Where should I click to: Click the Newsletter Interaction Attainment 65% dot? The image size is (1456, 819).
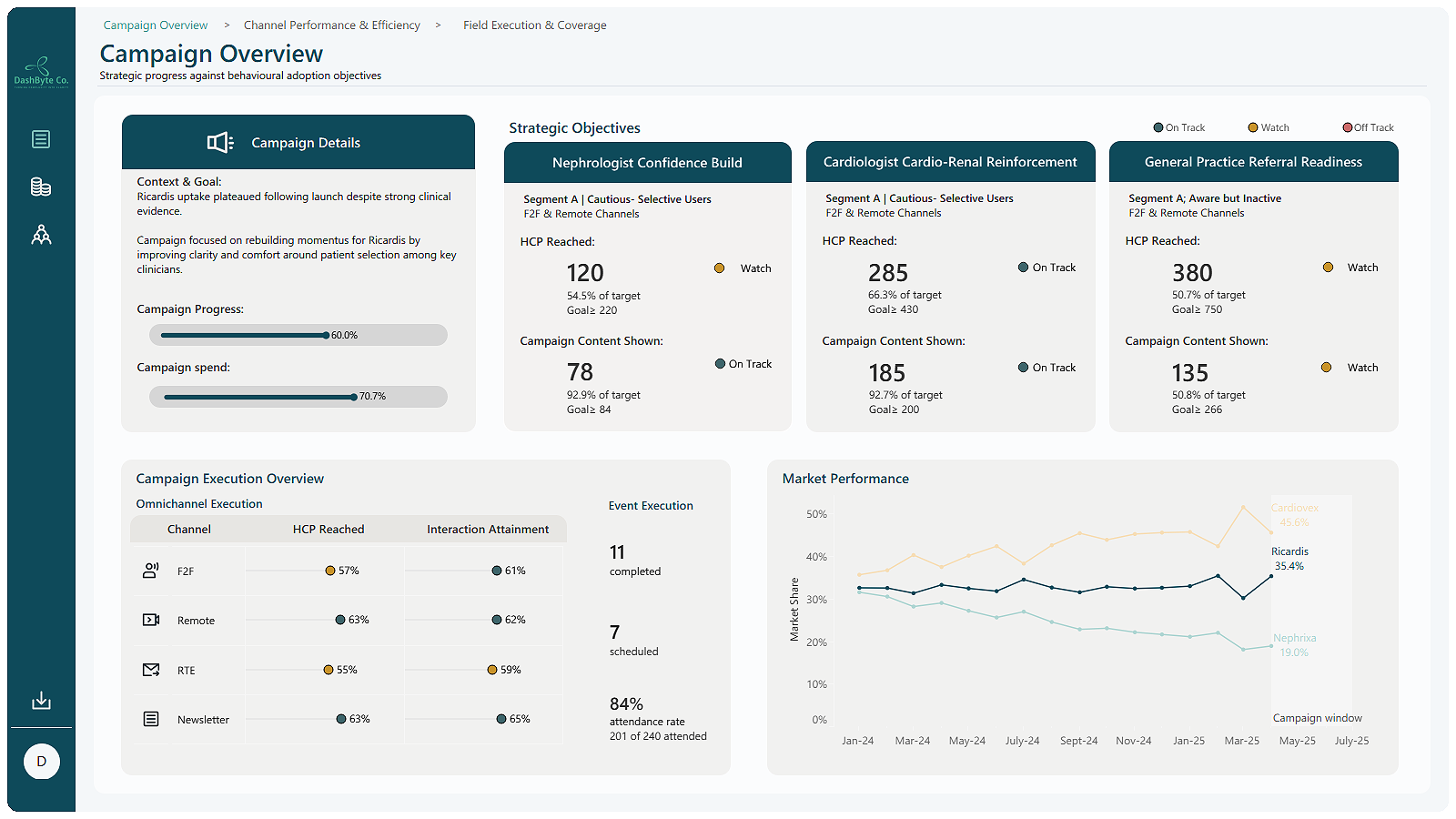(501, 719)
